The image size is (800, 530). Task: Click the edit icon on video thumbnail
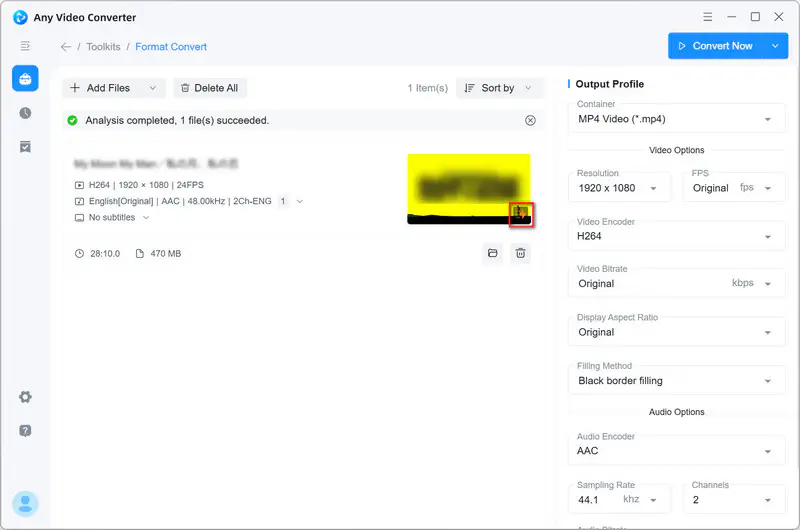(x=521, y=214)
